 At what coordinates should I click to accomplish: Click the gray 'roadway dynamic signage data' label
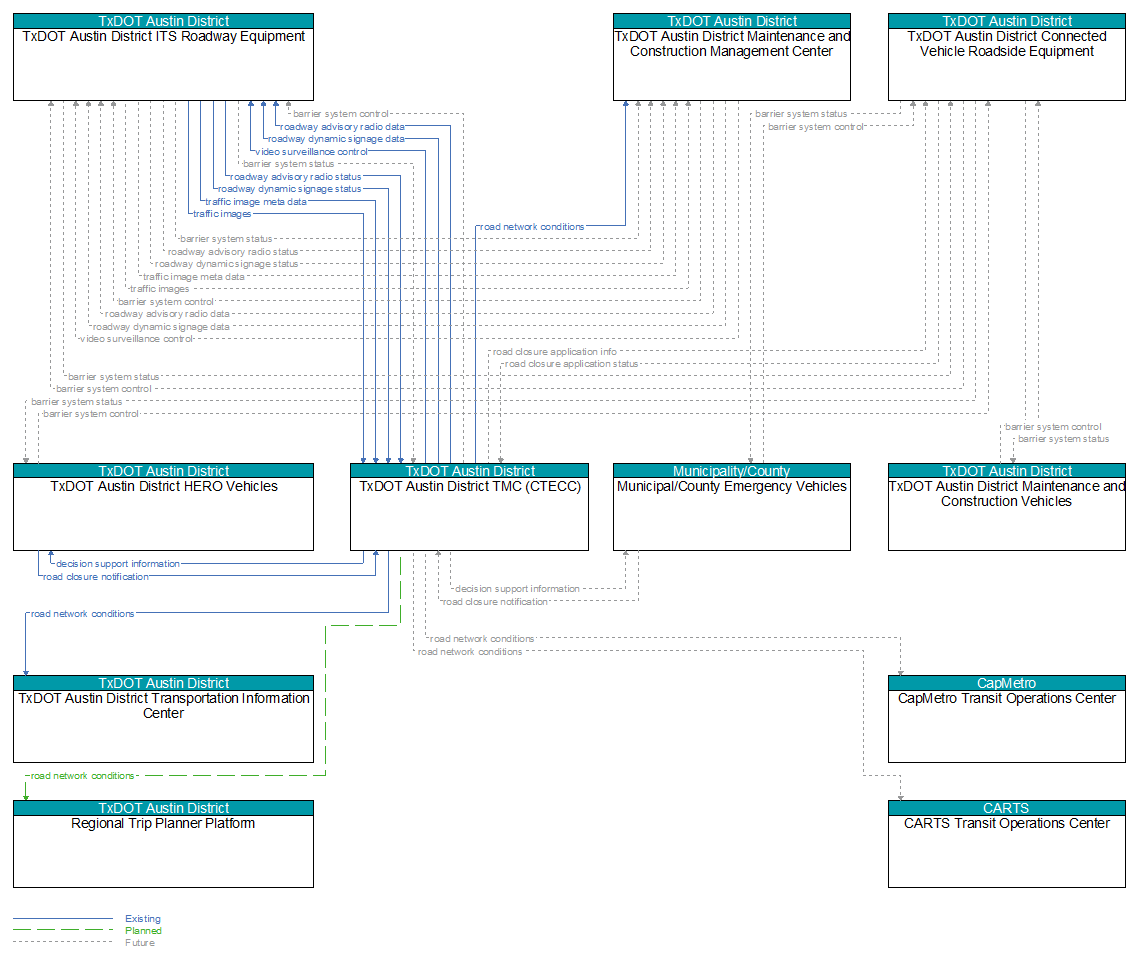tap(161, 326)
